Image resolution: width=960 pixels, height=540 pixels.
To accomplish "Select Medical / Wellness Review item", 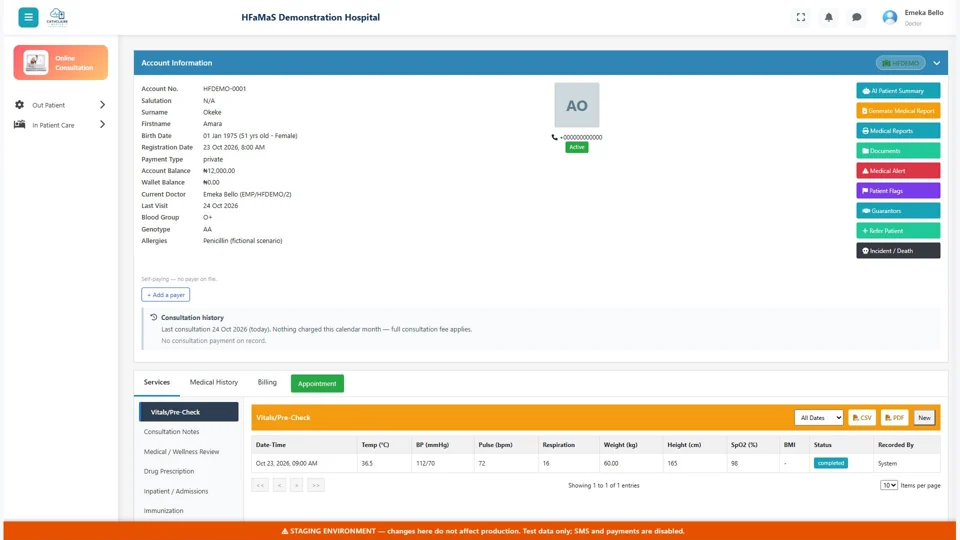I will [181, 451].
